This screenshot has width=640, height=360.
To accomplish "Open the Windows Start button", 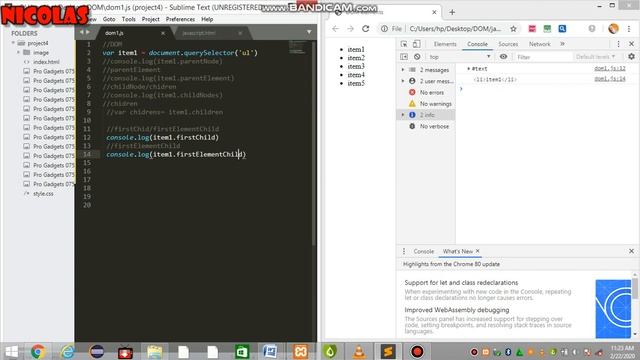I will [x=12, y=351].
